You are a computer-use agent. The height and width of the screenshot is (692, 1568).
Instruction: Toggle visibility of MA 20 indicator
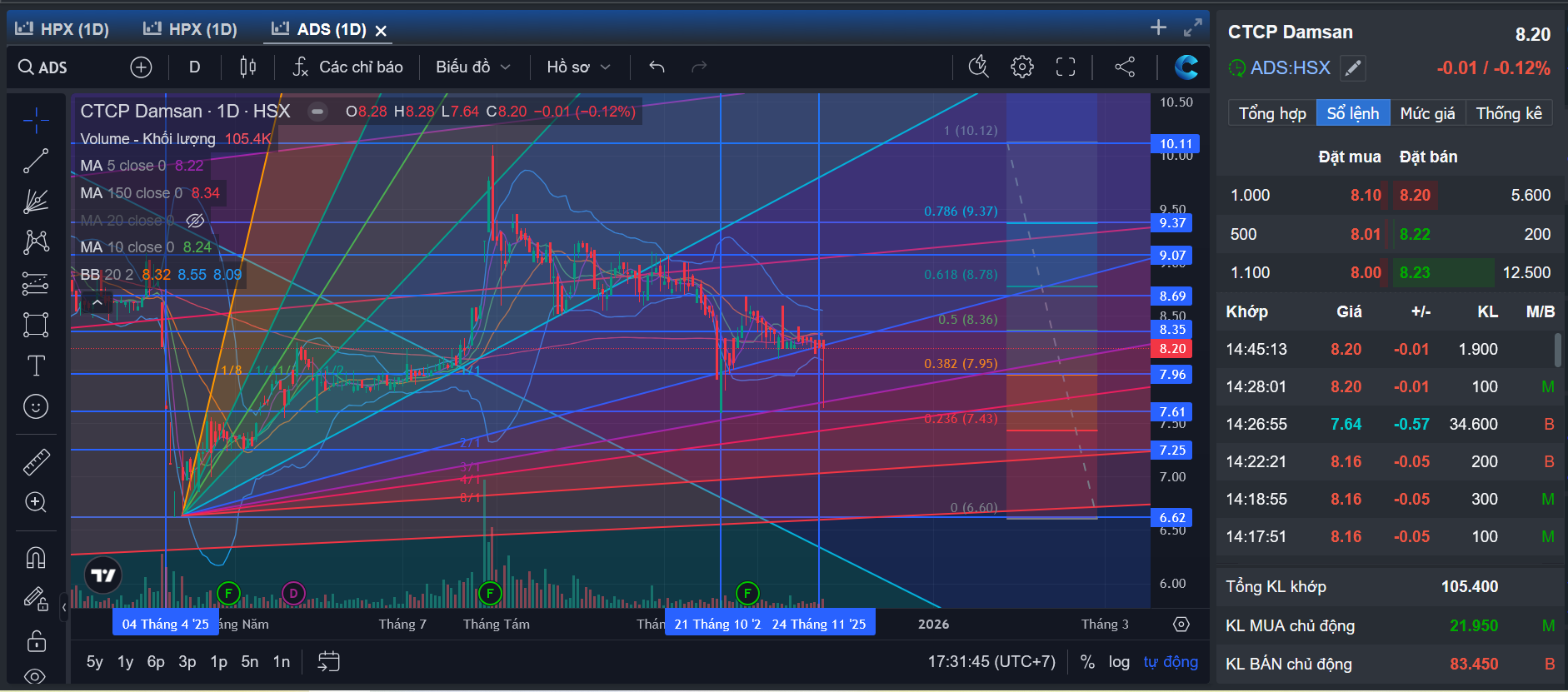(x=196, y=221)
